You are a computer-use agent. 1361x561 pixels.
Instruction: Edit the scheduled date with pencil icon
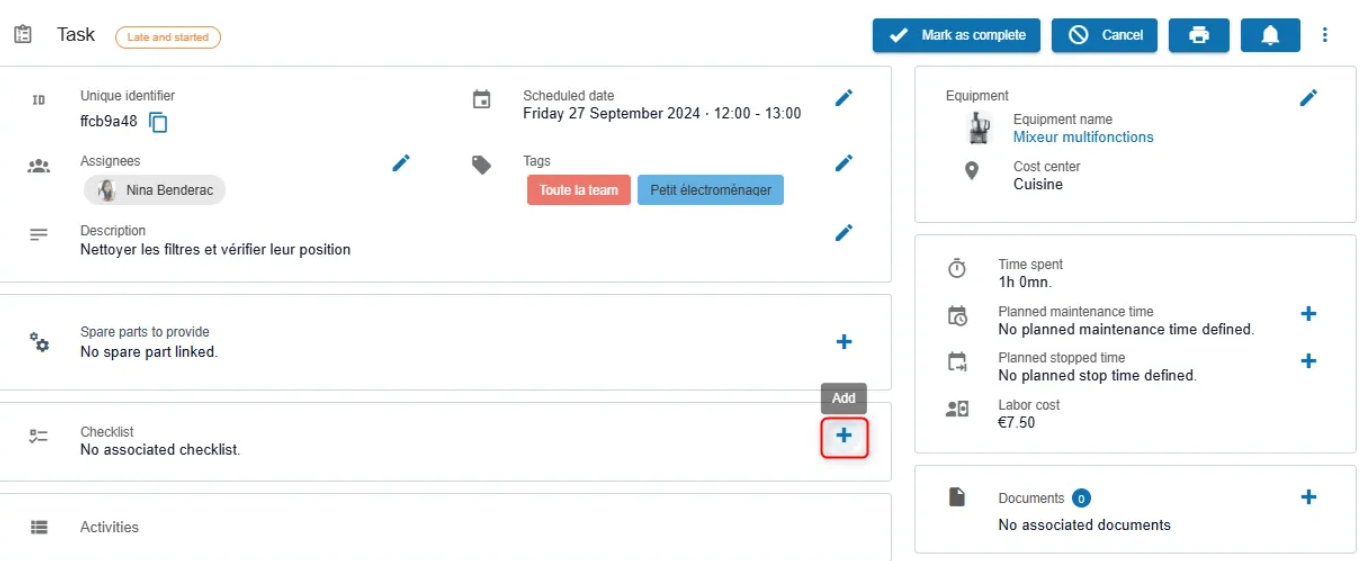click(844, 98)
